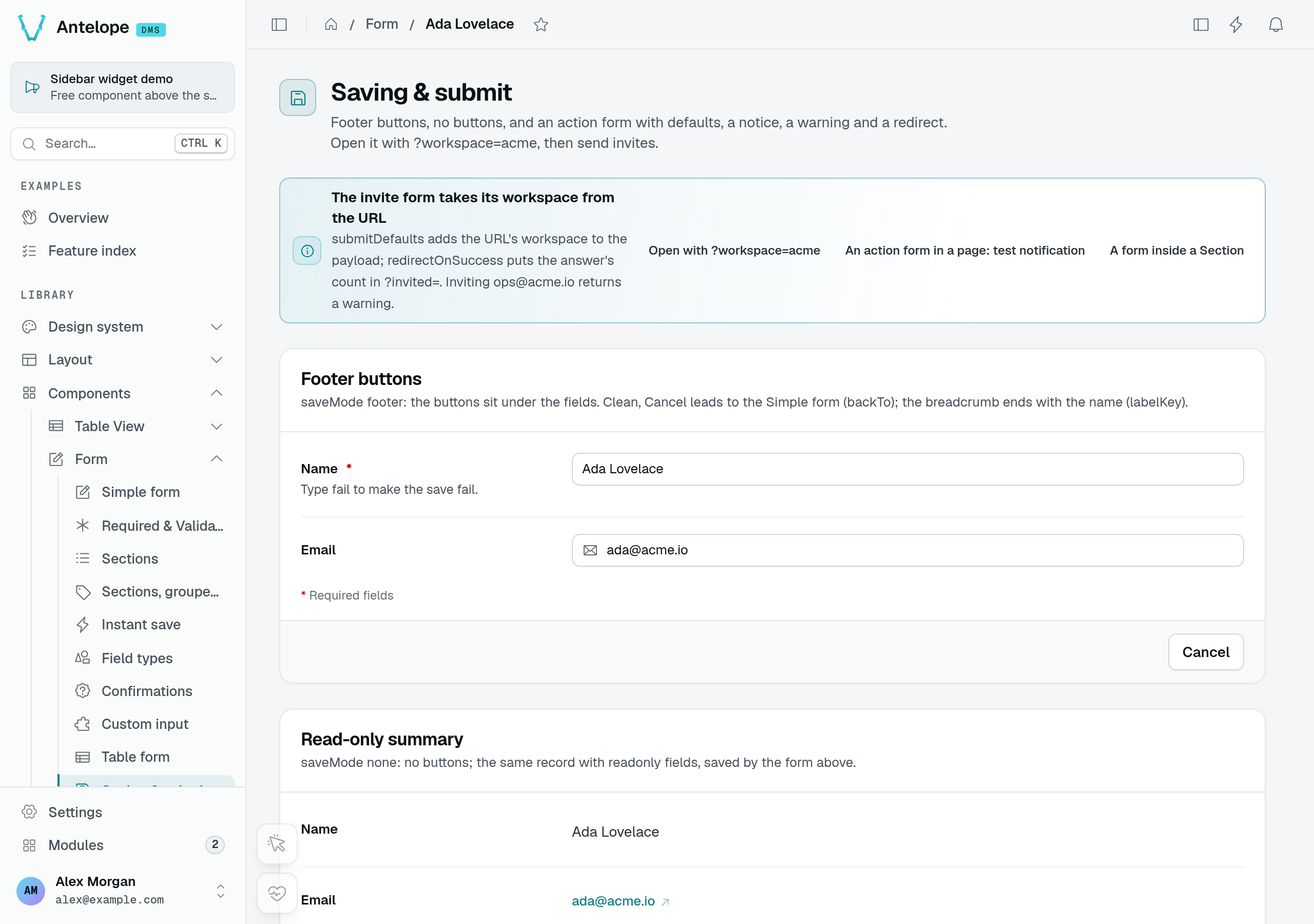Image resolution: width=1314 pixels, height=924 pixels.
Task: Click Open with ?workspace=acme link
Action: 735,251
